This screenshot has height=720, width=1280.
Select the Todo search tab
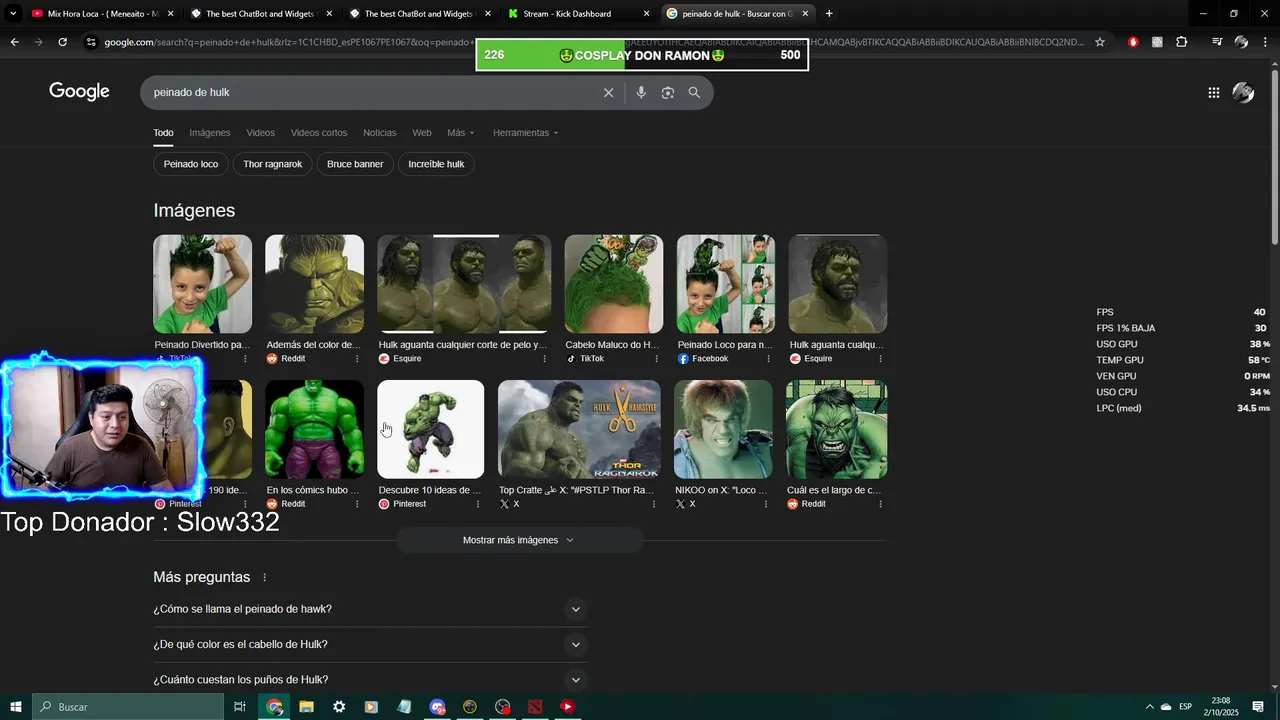click(x=163, y=133)
